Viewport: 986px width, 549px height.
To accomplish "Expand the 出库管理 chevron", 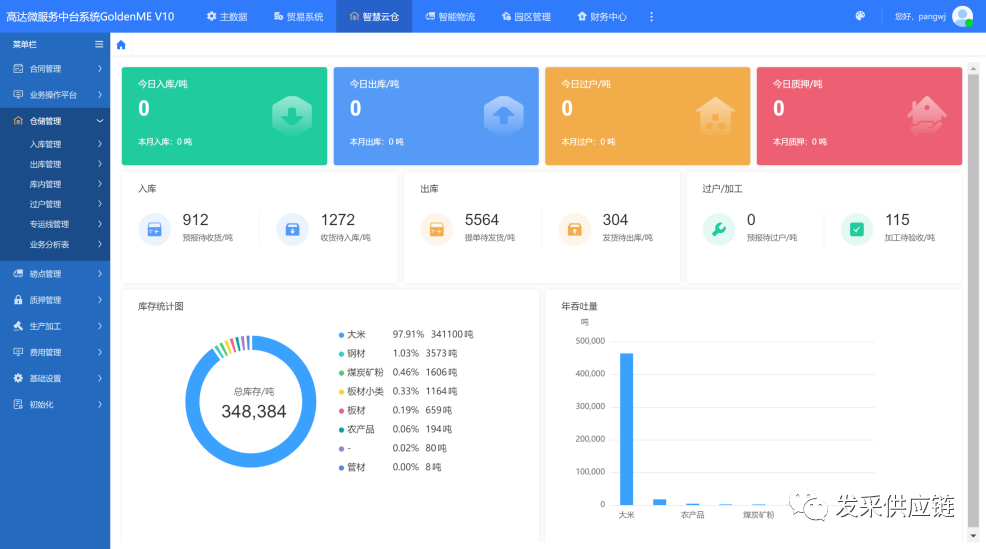I will point(100,164).
